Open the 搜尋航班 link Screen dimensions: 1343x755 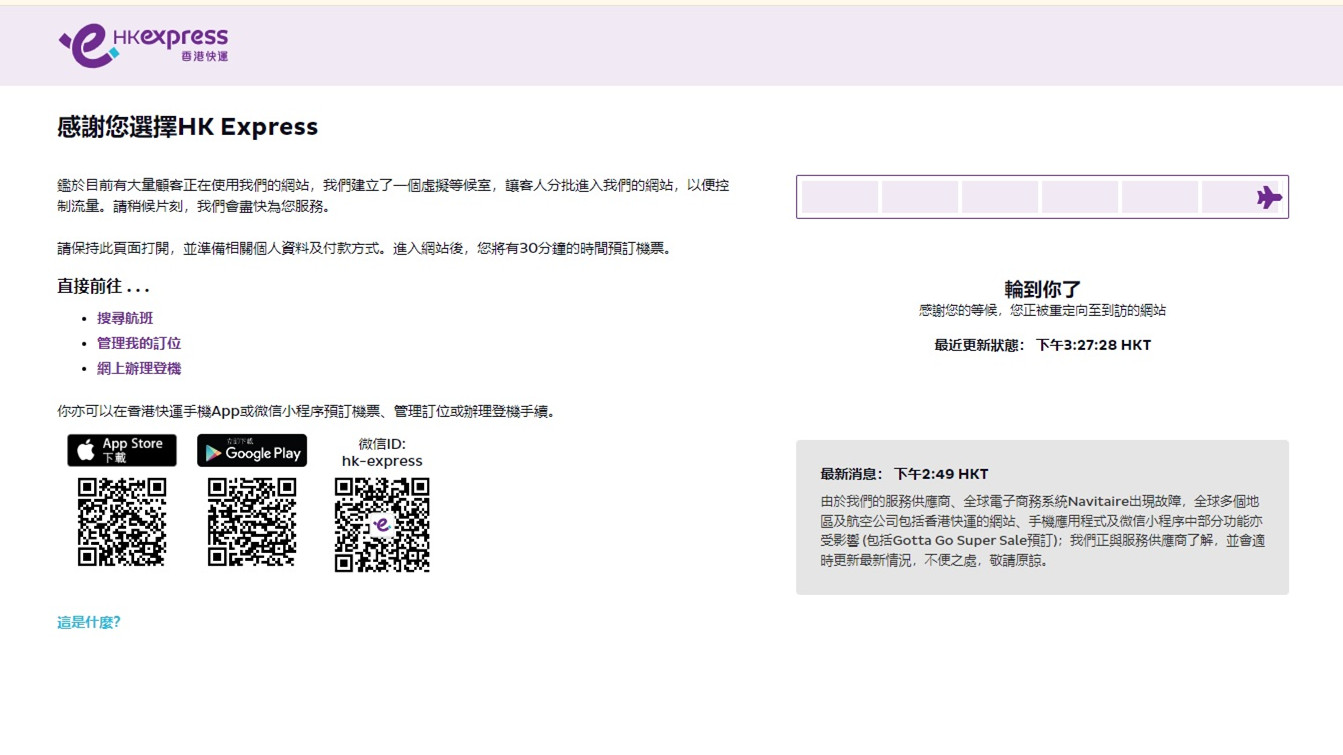[x=125, y=318]
